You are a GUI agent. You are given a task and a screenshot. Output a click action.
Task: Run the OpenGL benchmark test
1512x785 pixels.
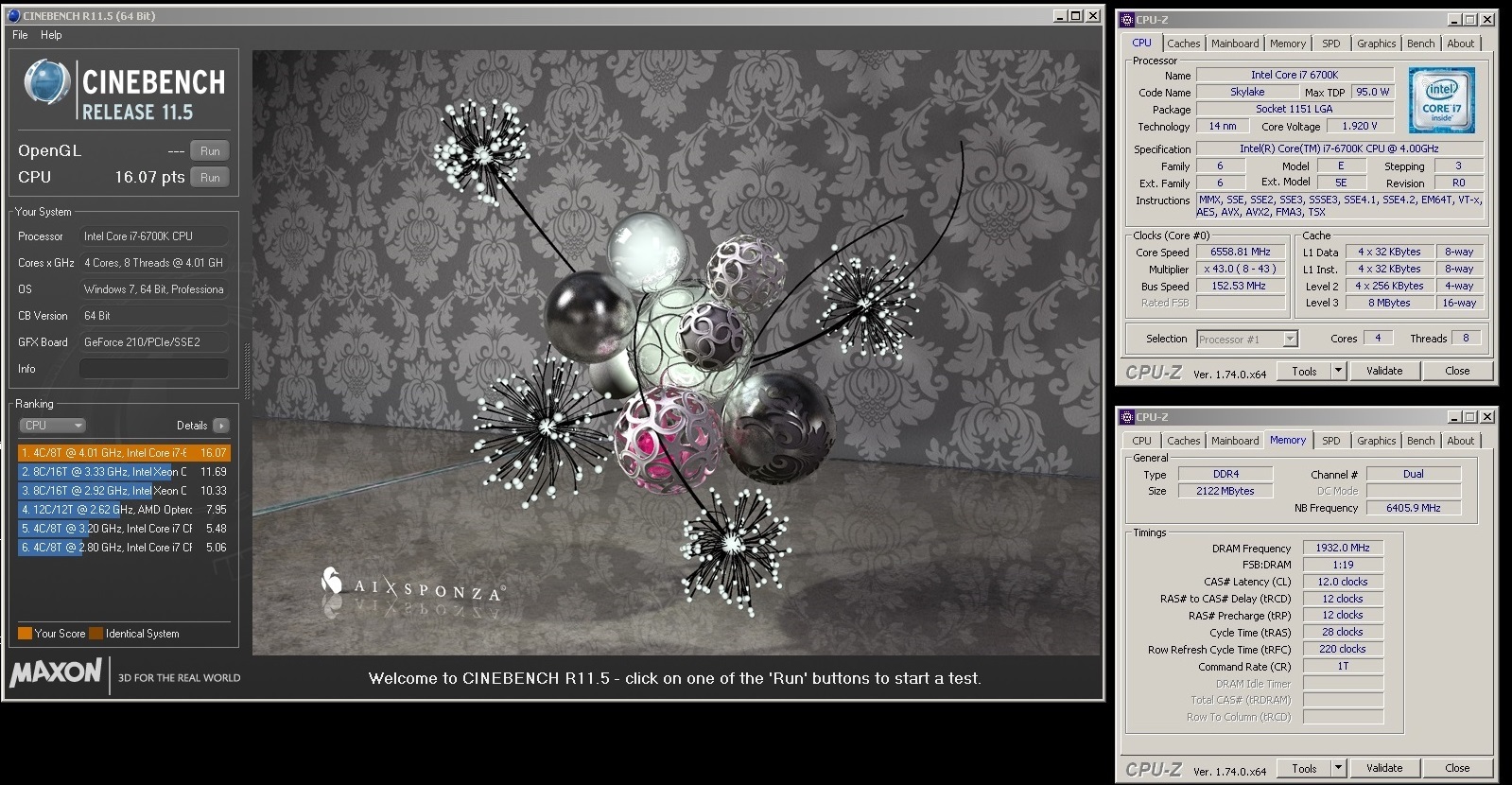210,150
